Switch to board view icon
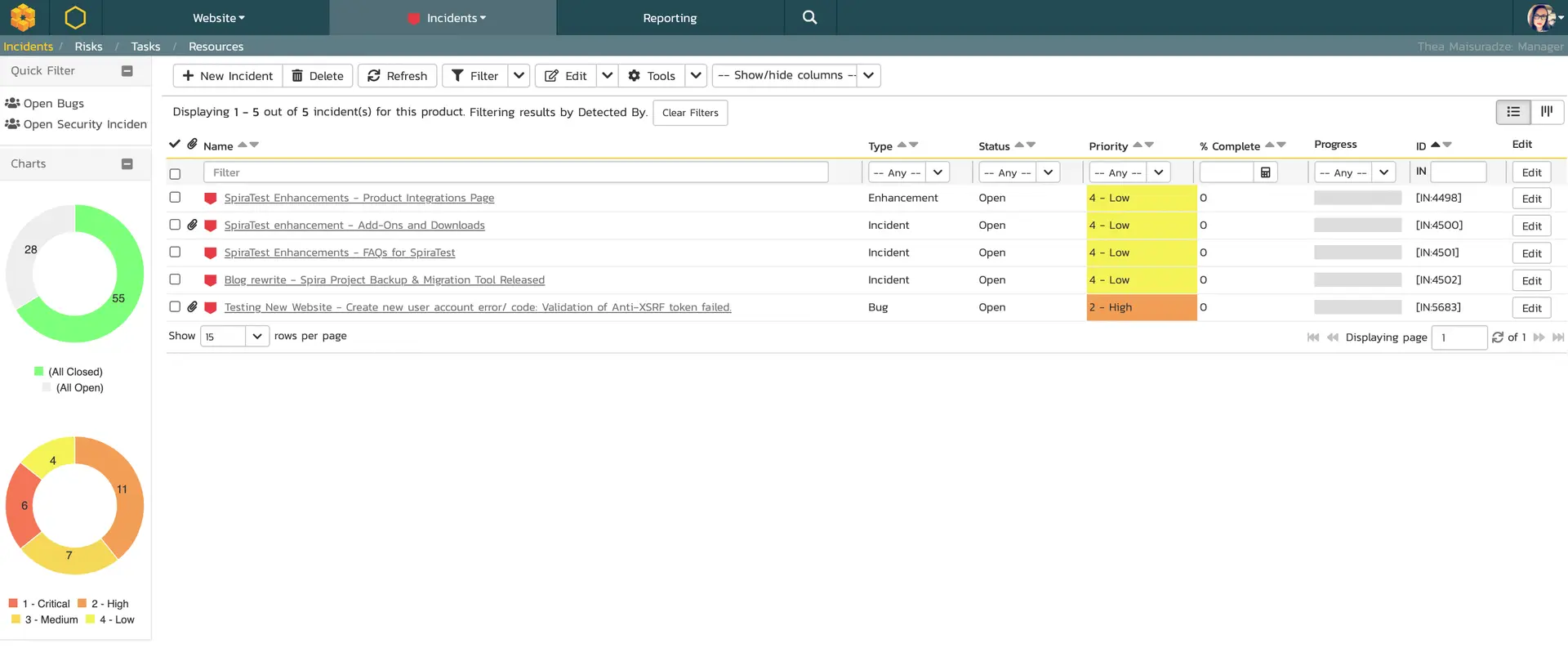The image size is (1568, 648). tap(1547, 112)
